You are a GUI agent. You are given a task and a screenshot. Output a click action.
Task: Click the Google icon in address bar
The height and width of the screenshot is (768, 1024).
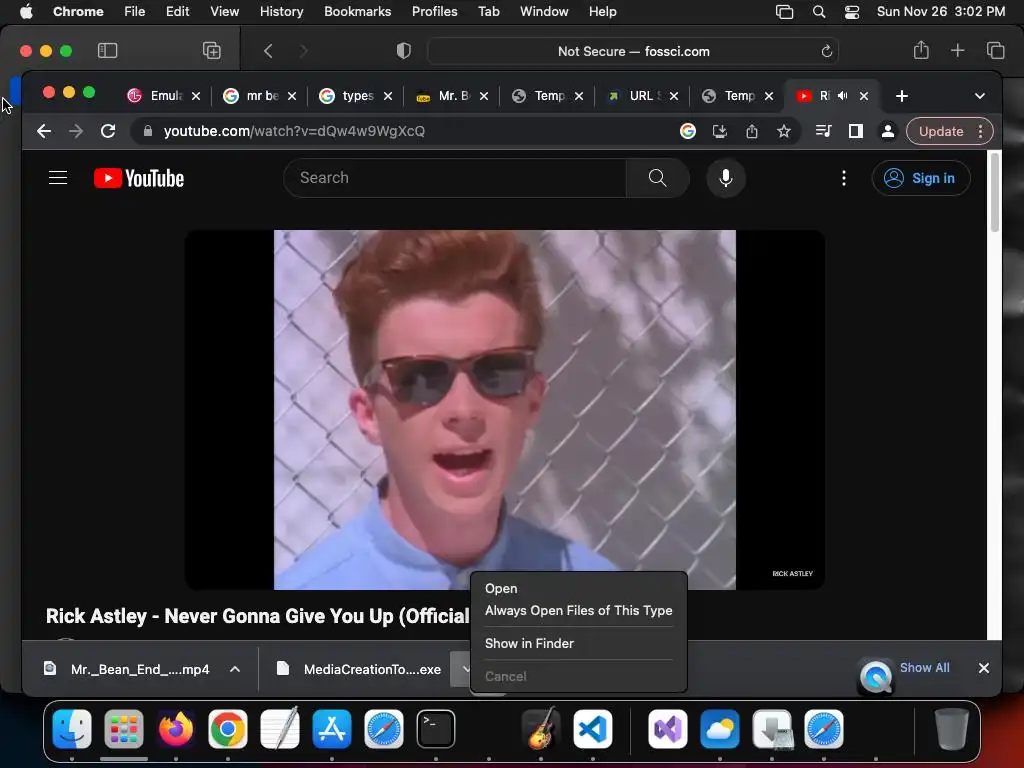point(688,131)
